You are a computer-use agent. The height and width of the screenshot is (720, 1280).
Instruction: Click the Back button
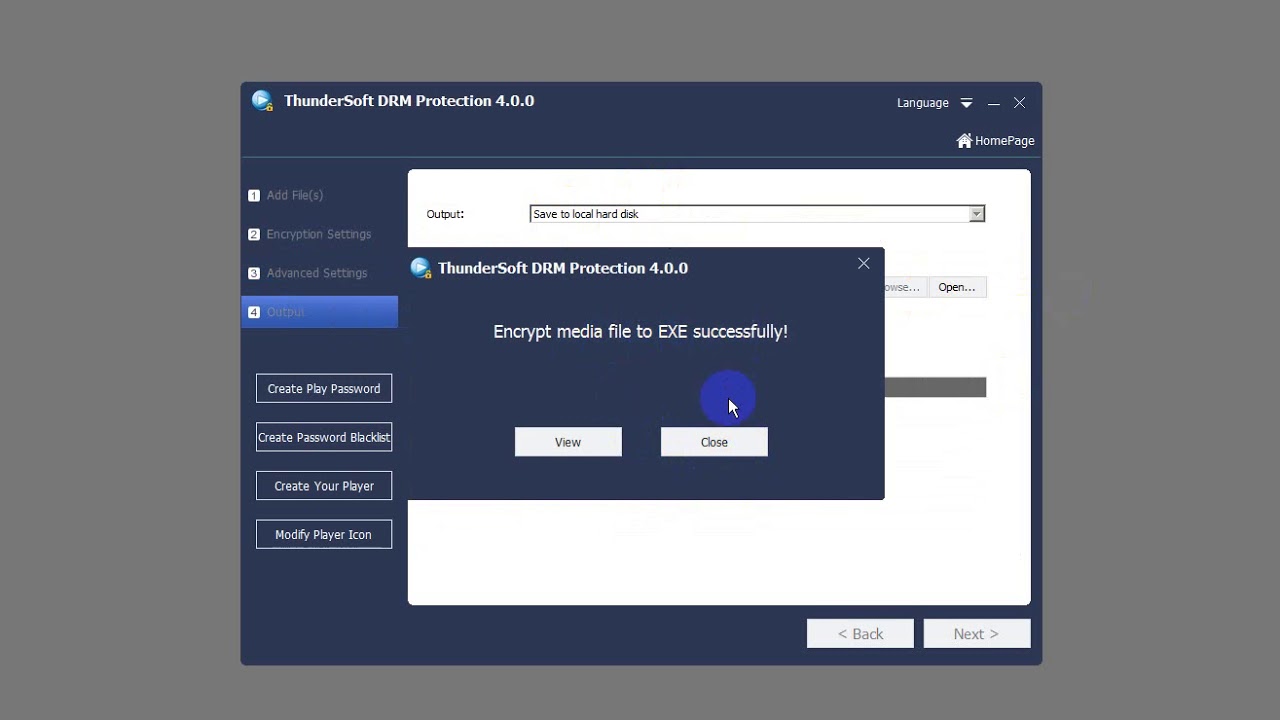(x=860, y=634)
